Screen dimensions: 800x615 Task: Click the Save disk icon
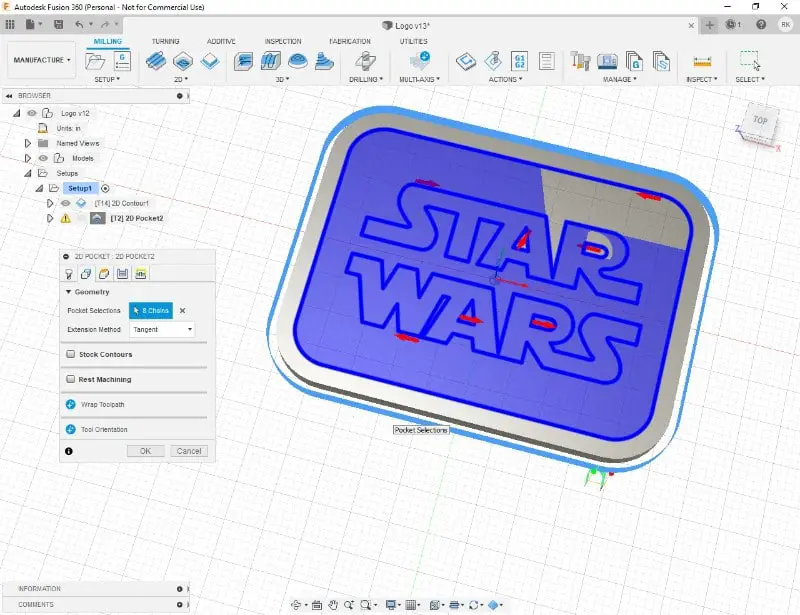point(59,24)
